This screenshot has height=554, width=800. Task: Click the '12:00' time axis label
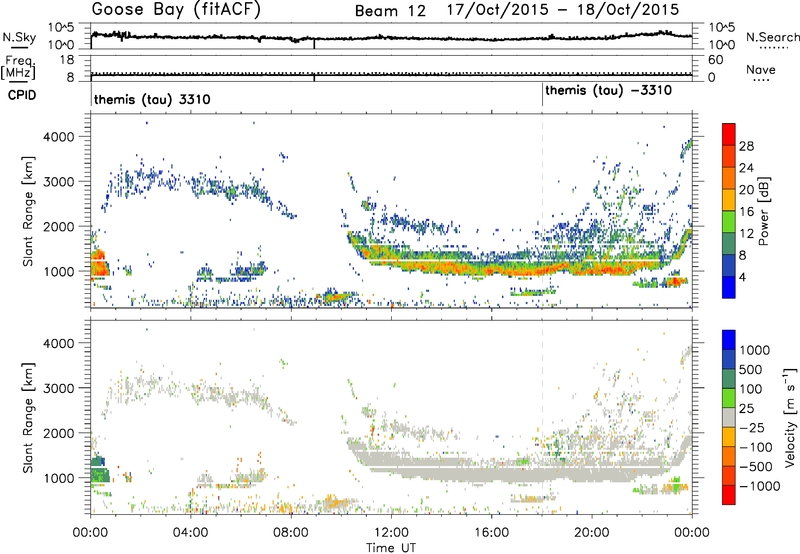tap(391, 533)
